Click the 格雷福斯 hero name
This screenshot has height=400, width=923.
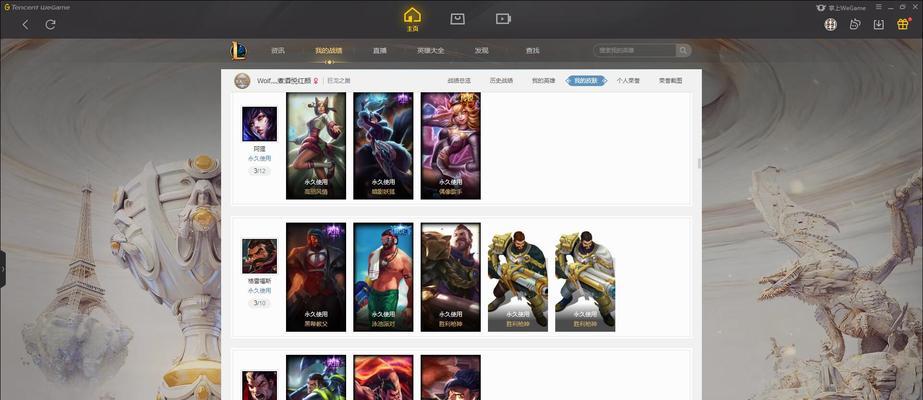tap(260, 281)
